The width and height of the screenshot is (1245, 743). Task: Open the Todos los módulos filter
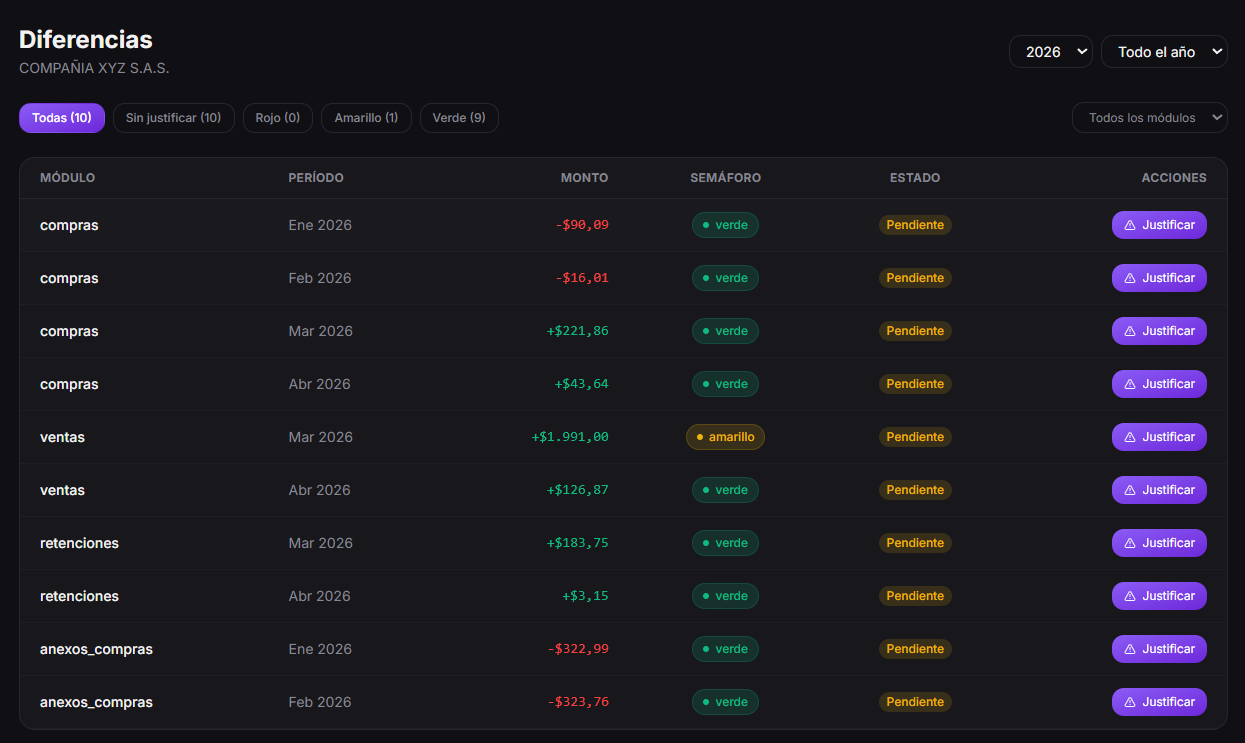1149,118
